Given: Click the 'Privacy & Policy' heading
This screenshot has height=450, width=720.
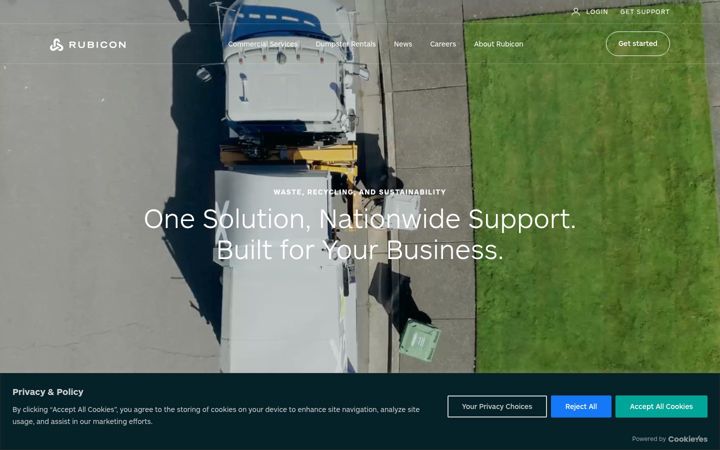Looking at the screenshot, I should click(48, 392).
